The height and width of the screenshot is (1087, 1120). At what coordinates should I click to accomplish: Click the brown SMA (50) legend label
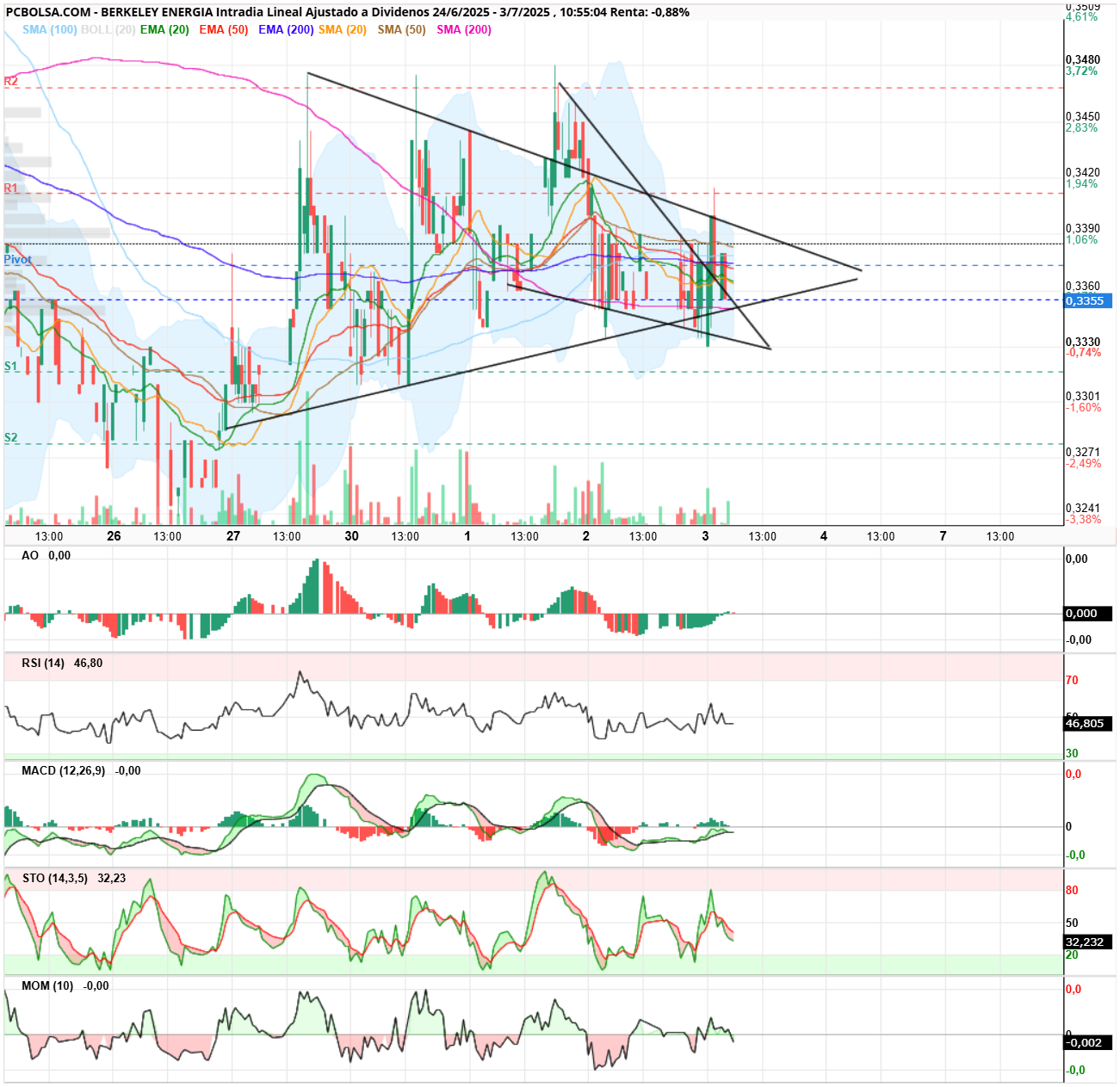pos(401,29)
